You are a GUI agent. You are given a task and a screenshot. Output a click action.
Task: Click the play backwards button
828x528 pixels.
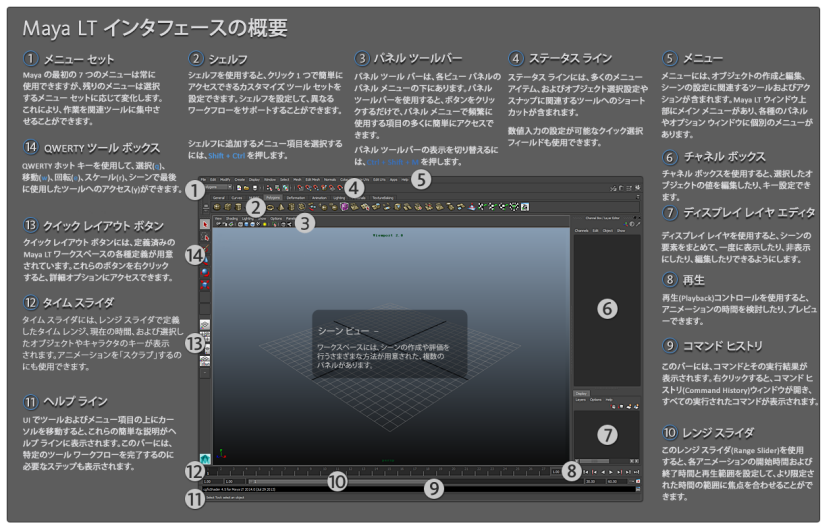tap(603, 472)
